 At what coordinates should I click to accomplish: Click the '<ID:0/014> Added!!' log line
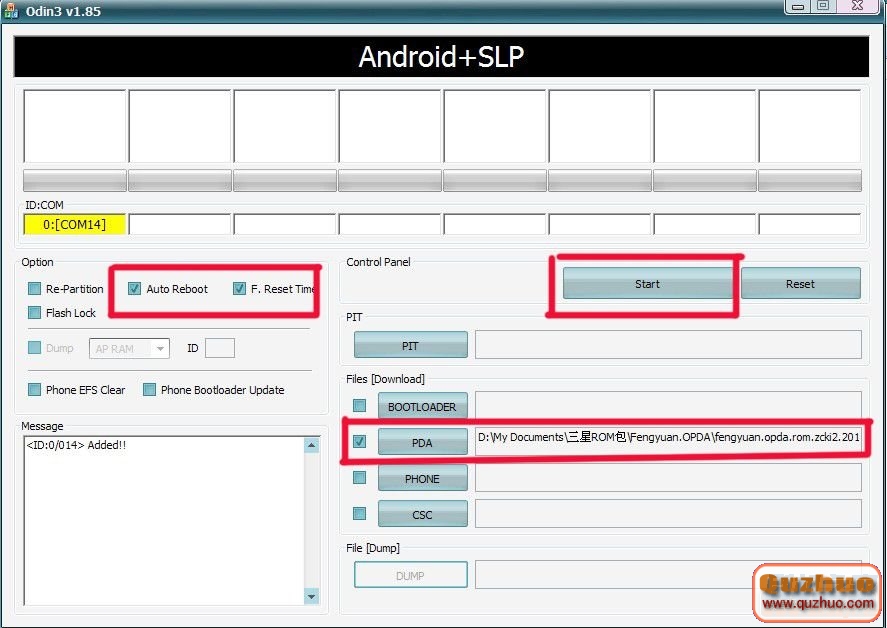tap(76, 445)
